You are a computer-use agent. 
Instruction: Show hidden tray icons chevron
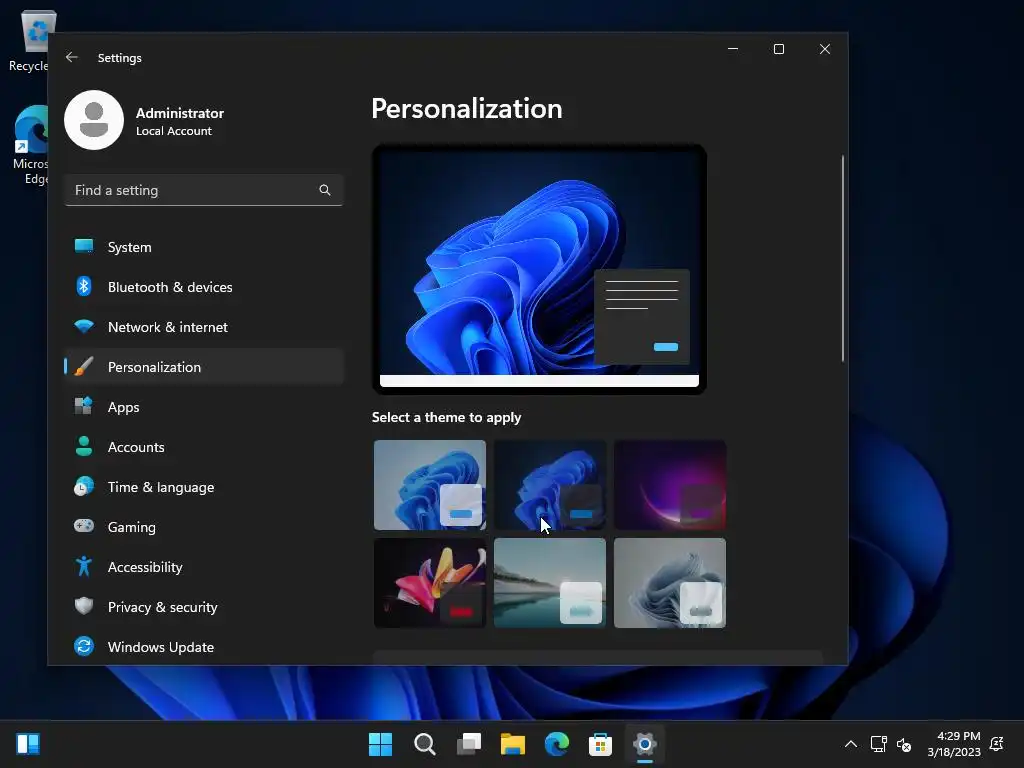tap(851, 744)
